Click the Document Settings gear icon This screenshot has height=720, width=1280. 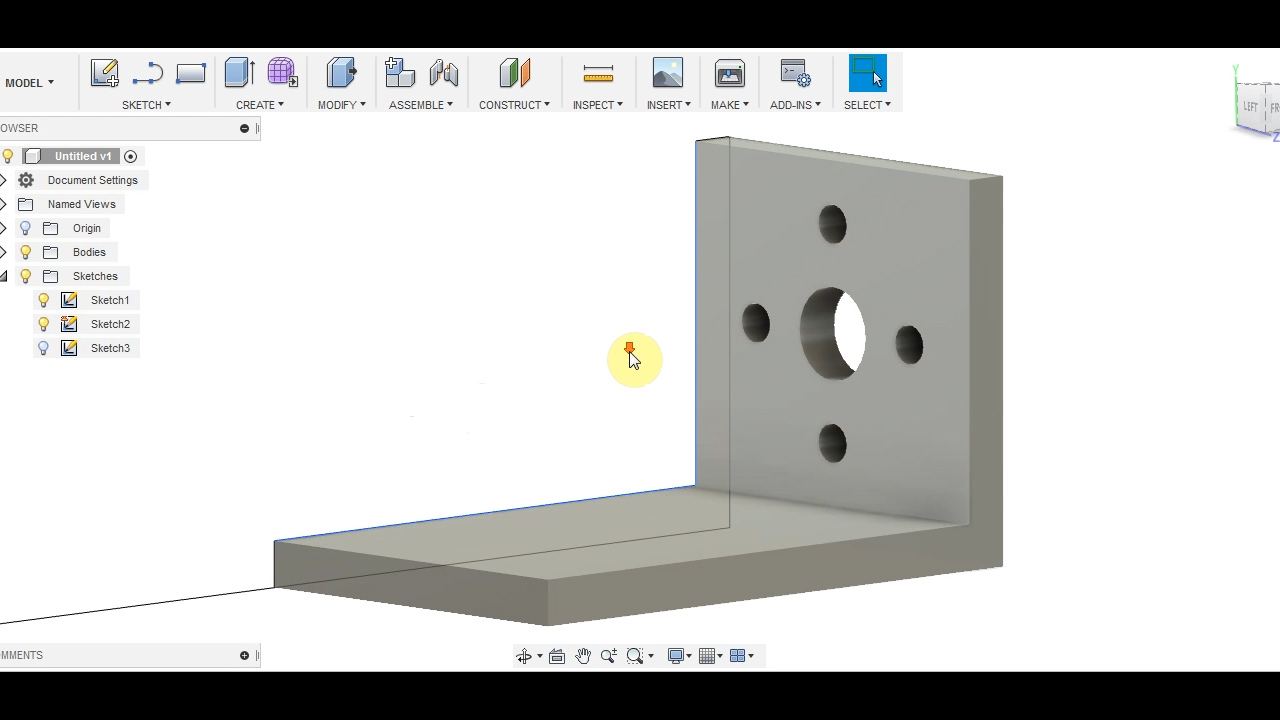(26, 180)
